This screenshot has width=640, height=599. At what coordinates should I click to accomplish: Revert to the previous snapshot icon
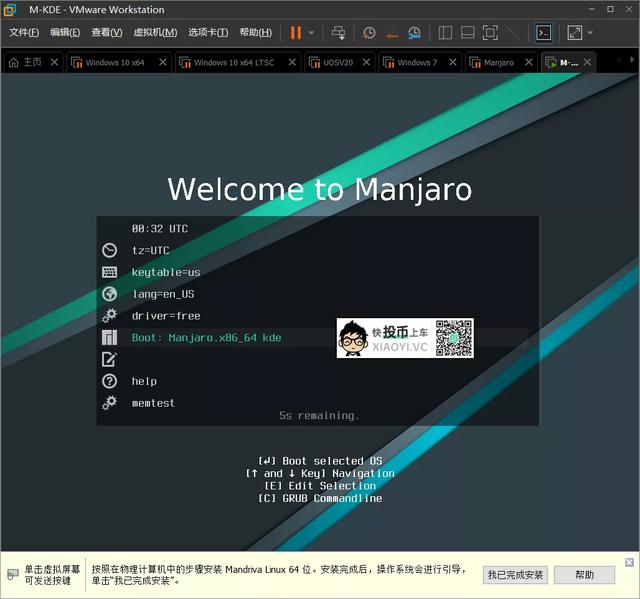point(392,33)
